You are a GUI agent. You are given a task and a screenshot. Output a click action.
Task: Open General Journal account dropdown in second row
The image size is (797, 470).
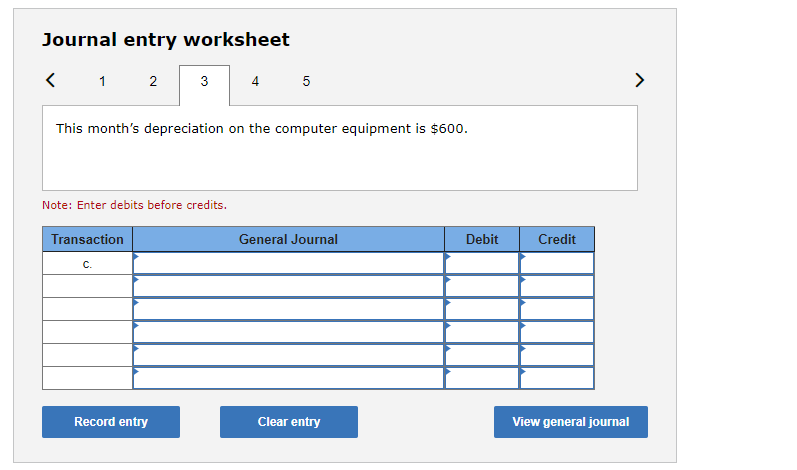click(x=288, y=286)
